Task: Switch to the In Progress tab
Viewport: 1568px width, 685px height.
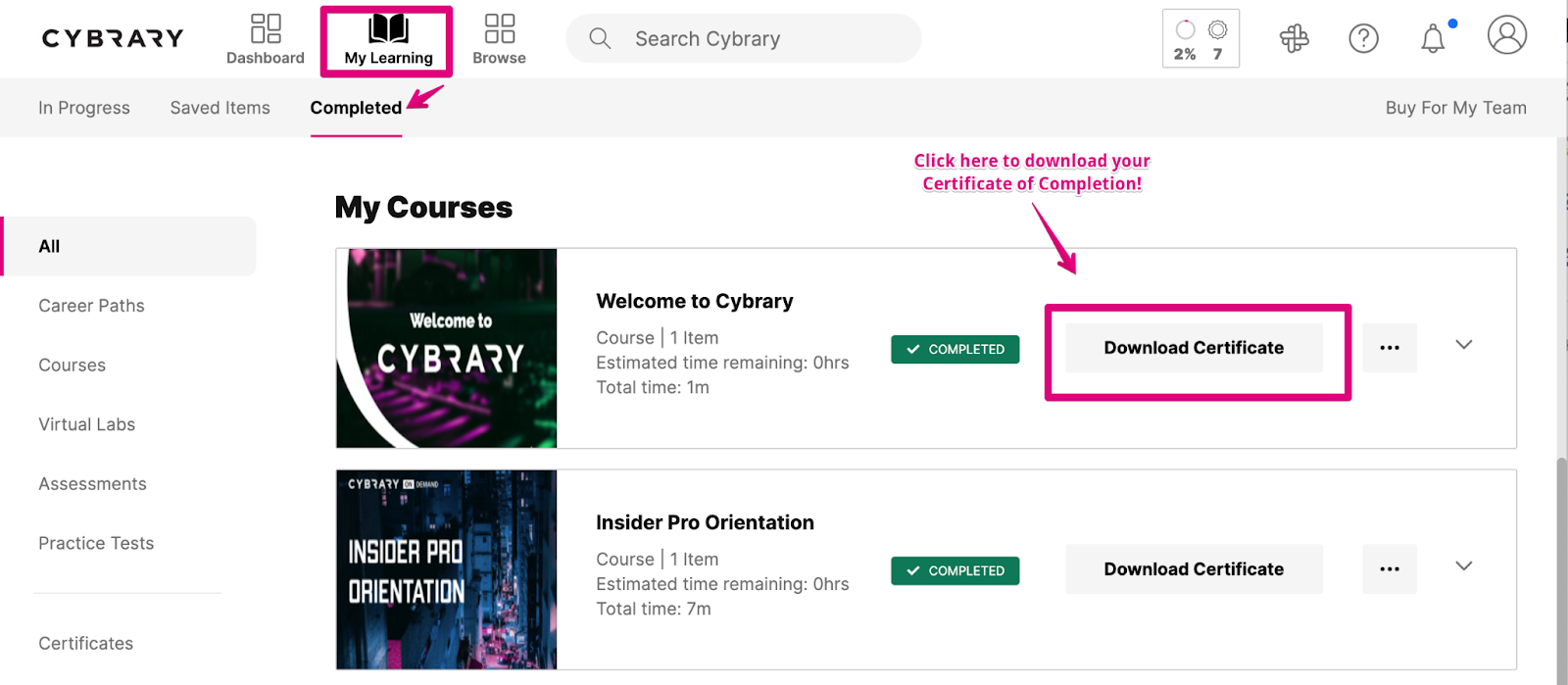Action: (84, 108)
